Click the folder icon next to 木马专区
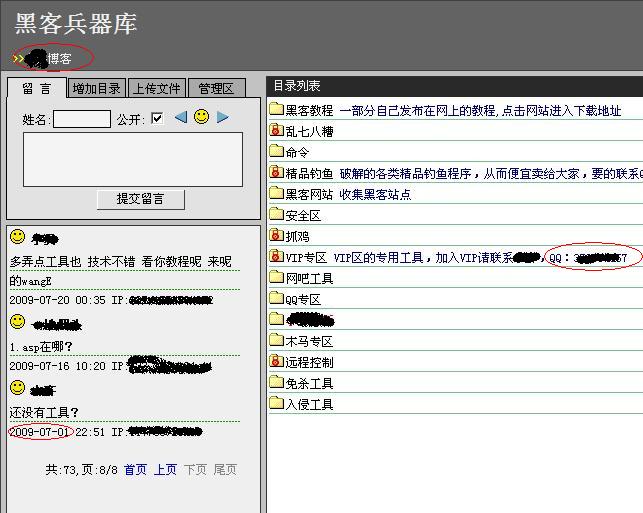The image size is (643, 513). click(277, 341)
